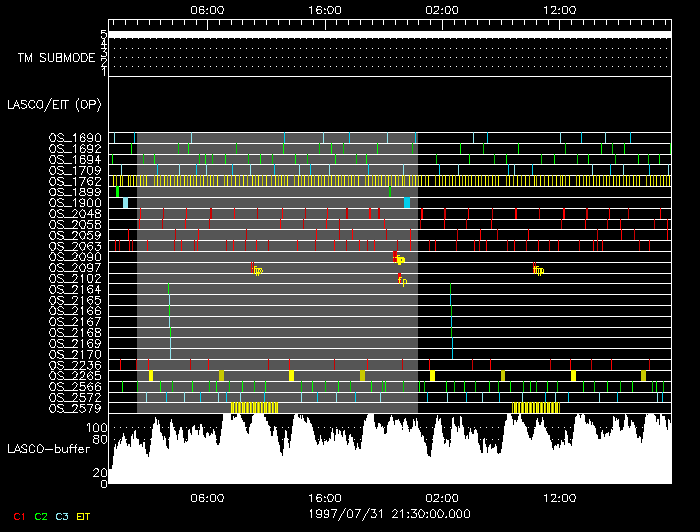Click the 'fp' marker on OS_2102 row
This screenshot has width=700, height=532.
402,280
